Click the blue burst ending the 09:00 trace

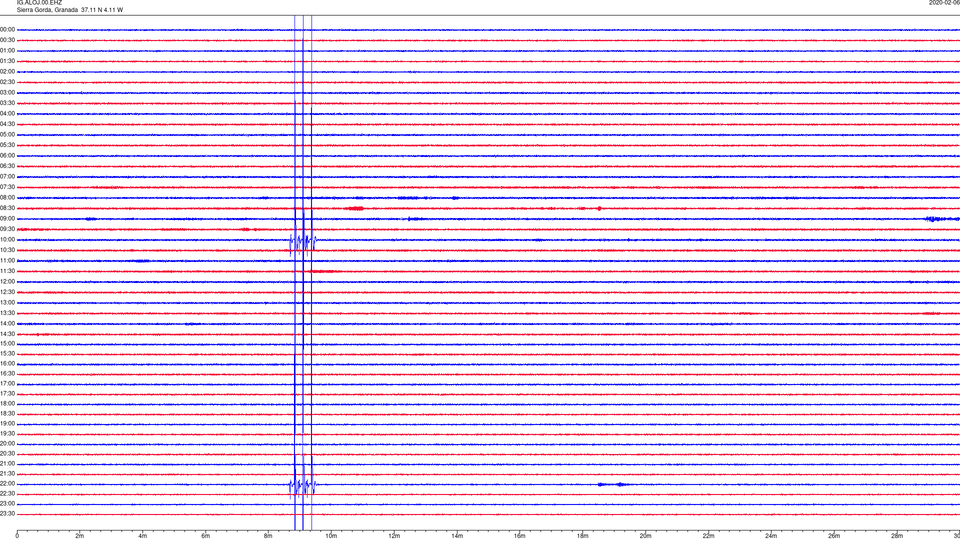942,219
